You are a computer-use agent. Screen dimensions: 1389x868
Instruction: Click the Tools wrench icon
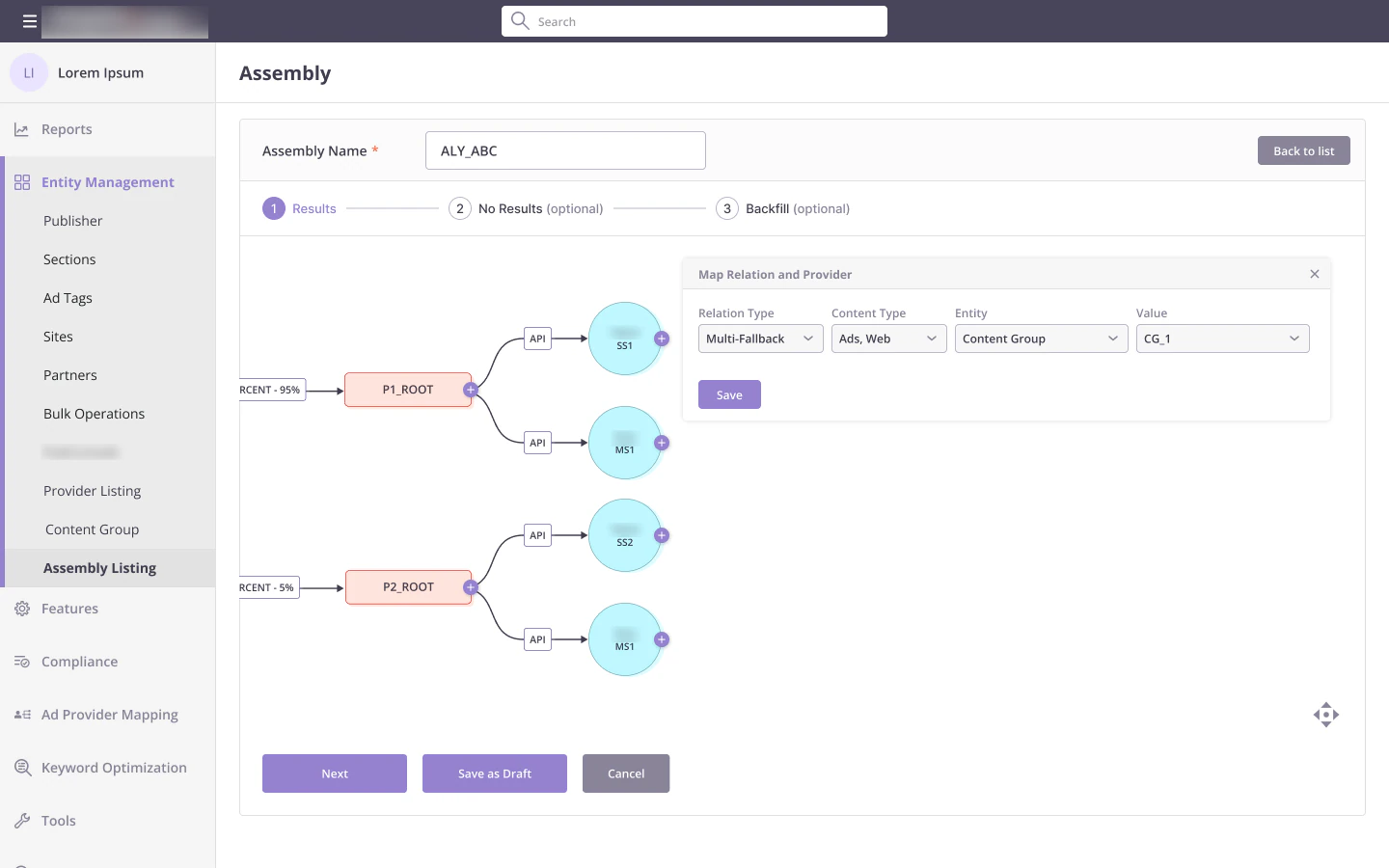[22, 821]
